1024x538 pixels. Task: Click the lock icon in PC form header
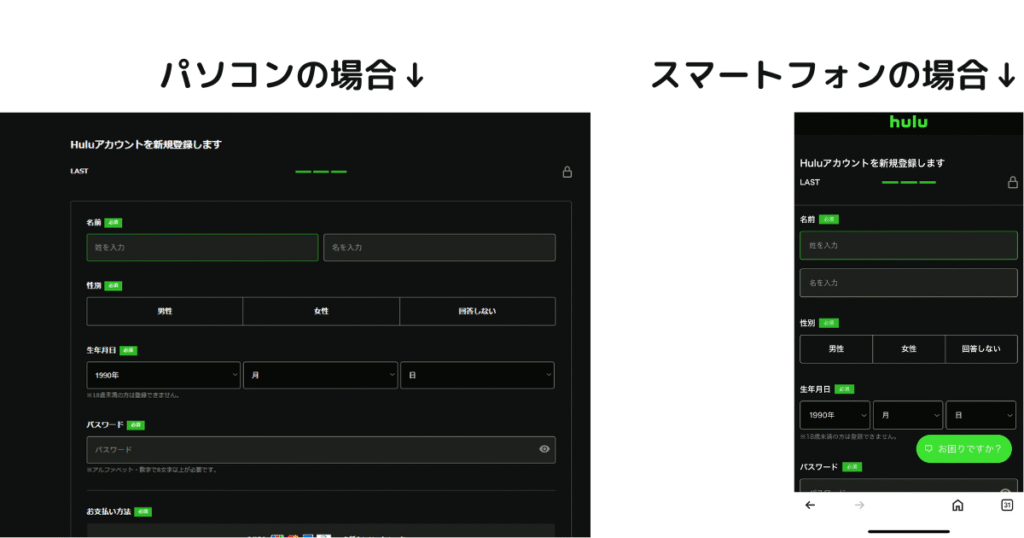pos(567,172)
